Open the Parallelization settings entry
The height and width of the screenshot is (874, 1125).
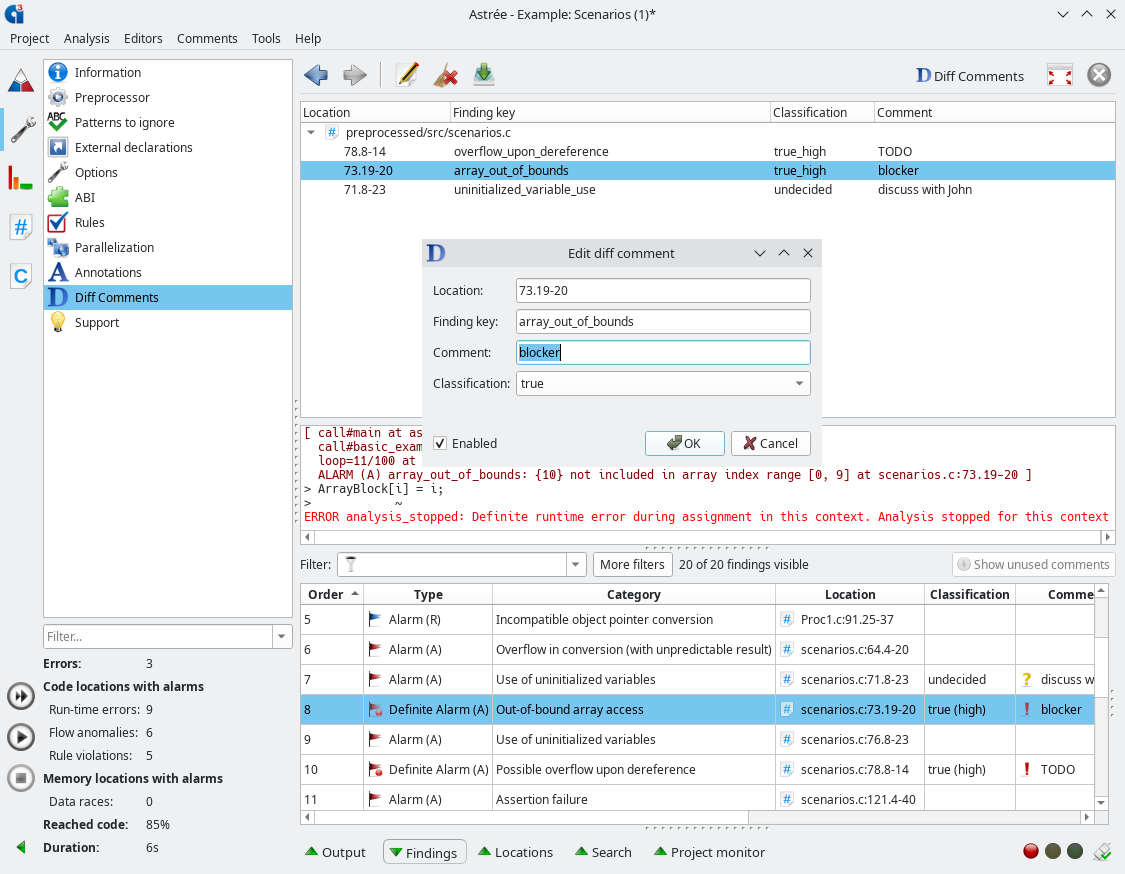pyautogui.click(x=168, y=248)
